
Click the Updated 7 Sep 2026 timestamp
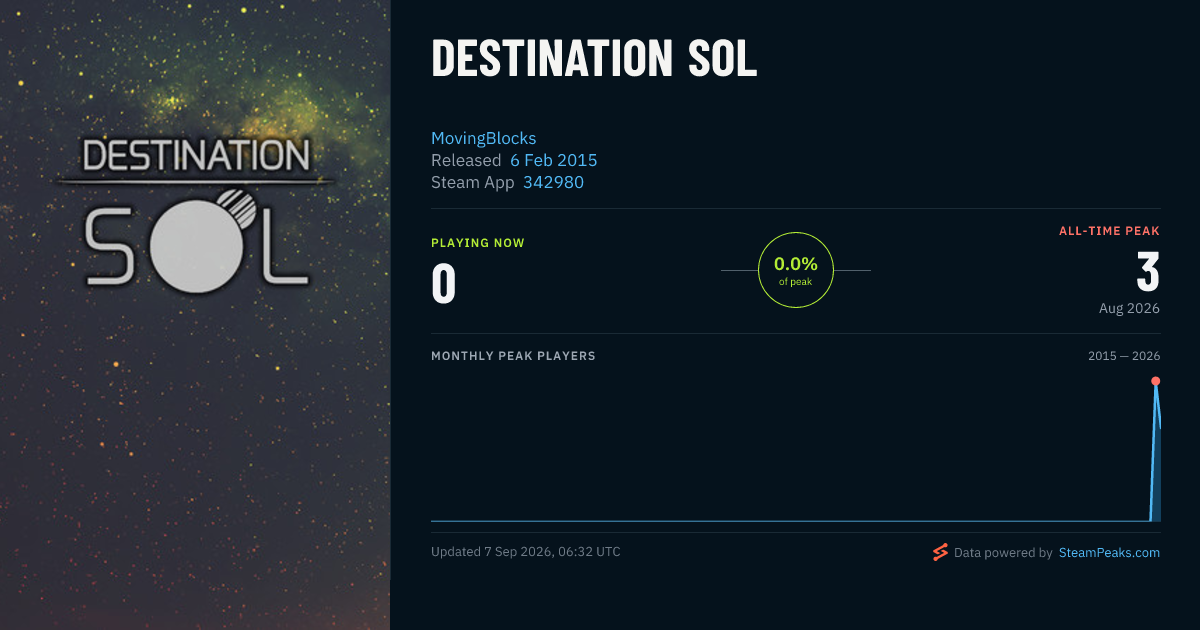tap(526, 551)
